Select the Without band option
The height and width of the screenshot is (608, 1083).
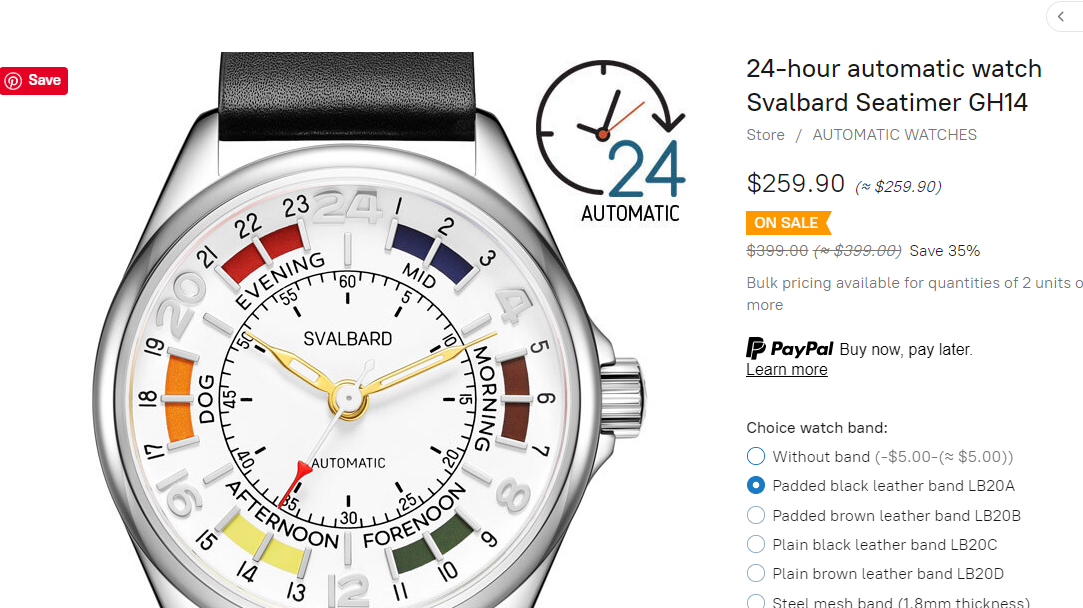756,456
